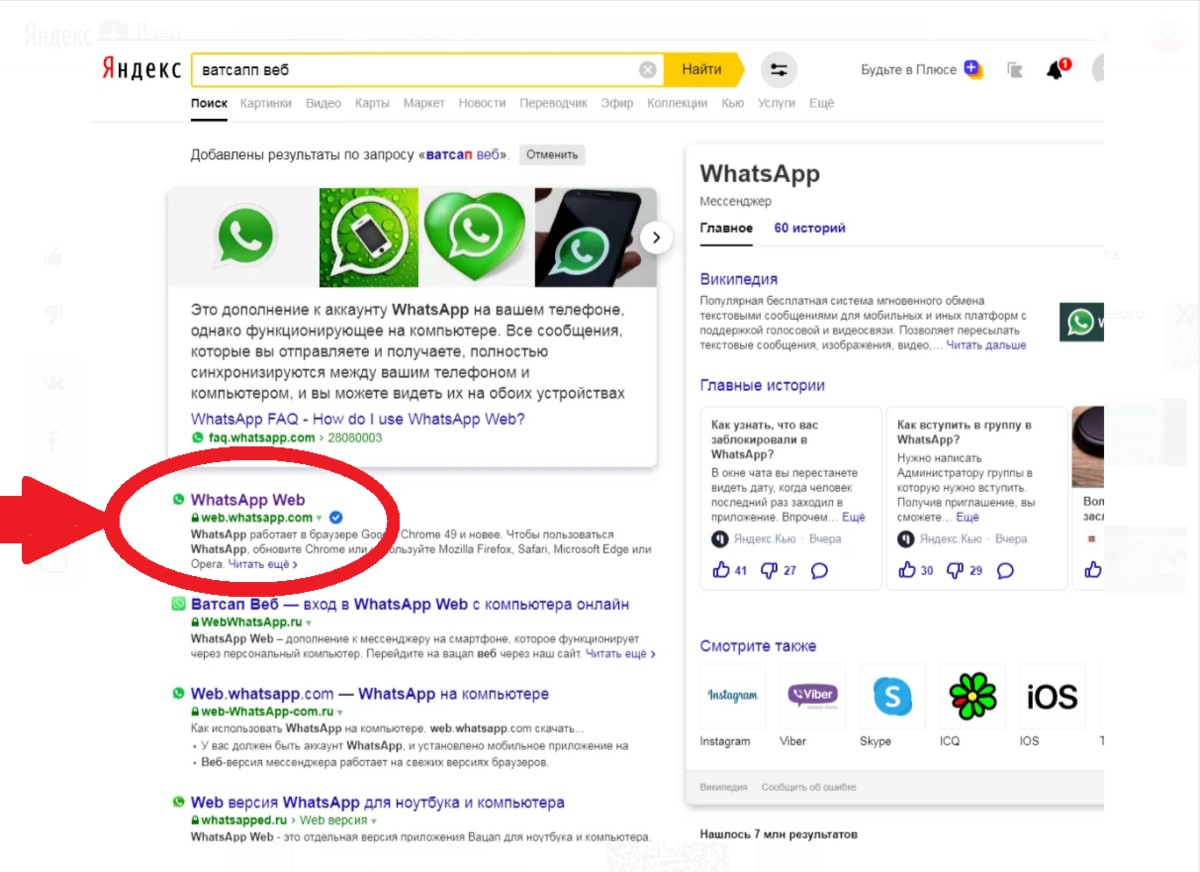1200x872 pixels.
Task: Dislike the 'Как узнать, что вас заблокировали' story
Action: (770, 570)
